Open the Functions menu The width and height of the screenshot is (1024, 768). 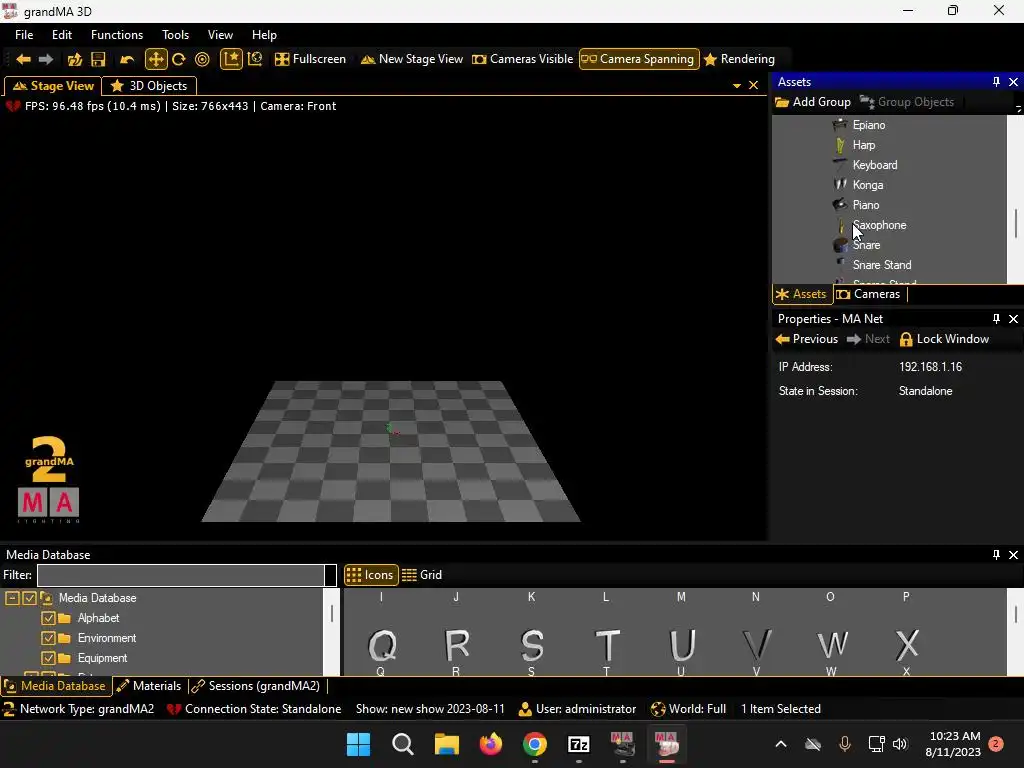[117, 35]
